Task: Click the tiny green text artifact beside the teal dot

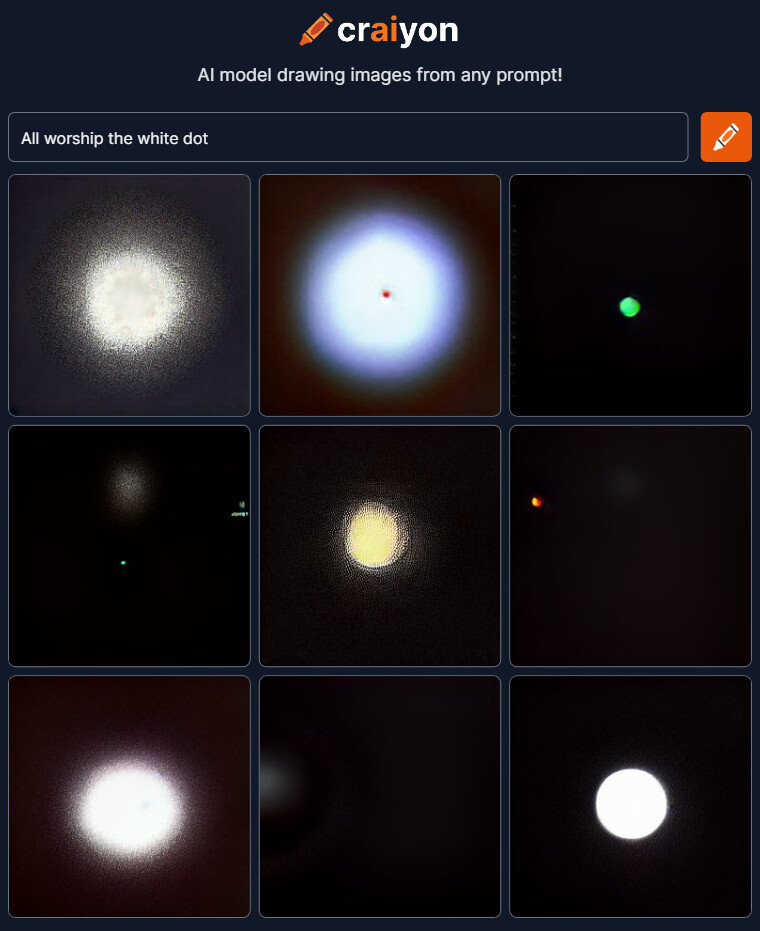Action: [240, 509]
